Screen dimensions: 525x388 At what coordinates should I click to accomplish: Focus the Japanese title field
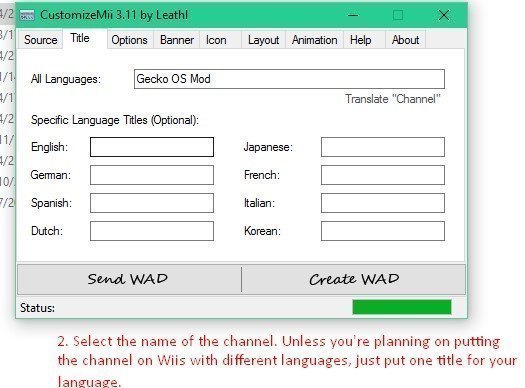[x=383, y=147]
